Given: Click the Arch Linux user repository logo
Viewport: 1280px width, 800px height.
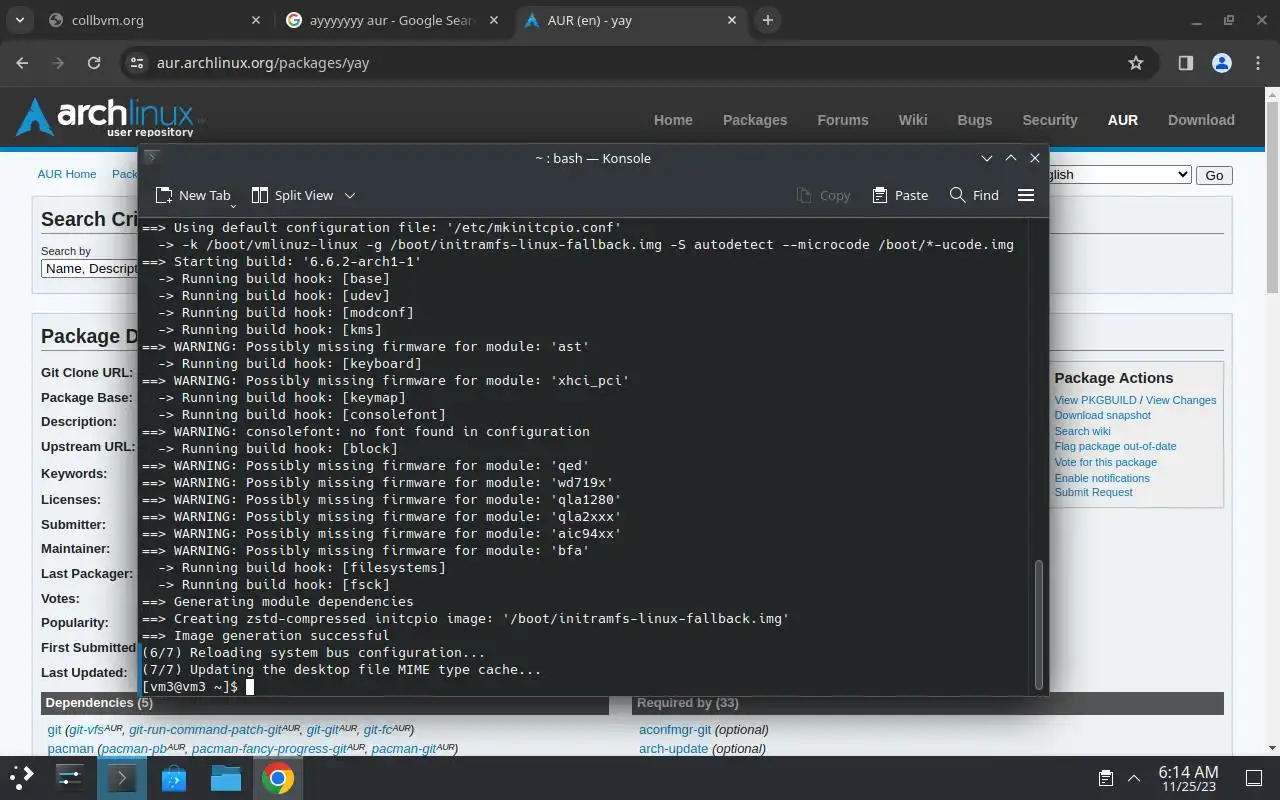Looking at the screenshot, I should tap(110, 118).
